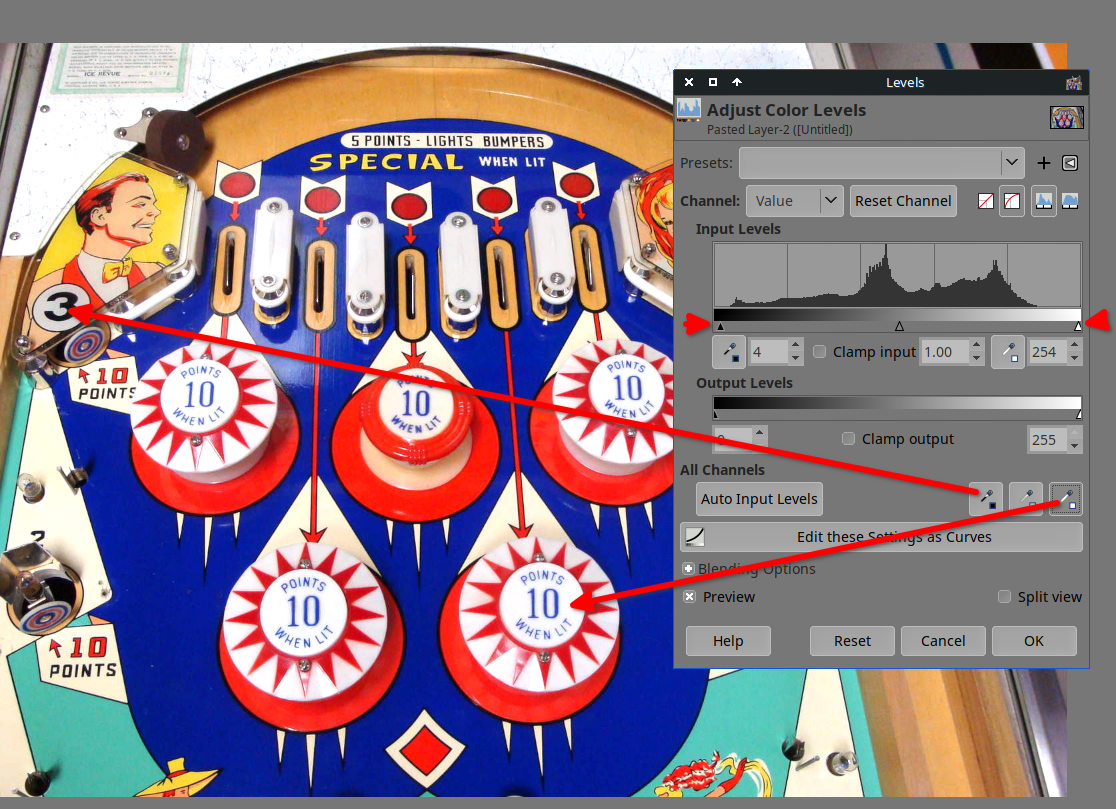
Task: Expand the Blending Options section
Action: [688, 569]
